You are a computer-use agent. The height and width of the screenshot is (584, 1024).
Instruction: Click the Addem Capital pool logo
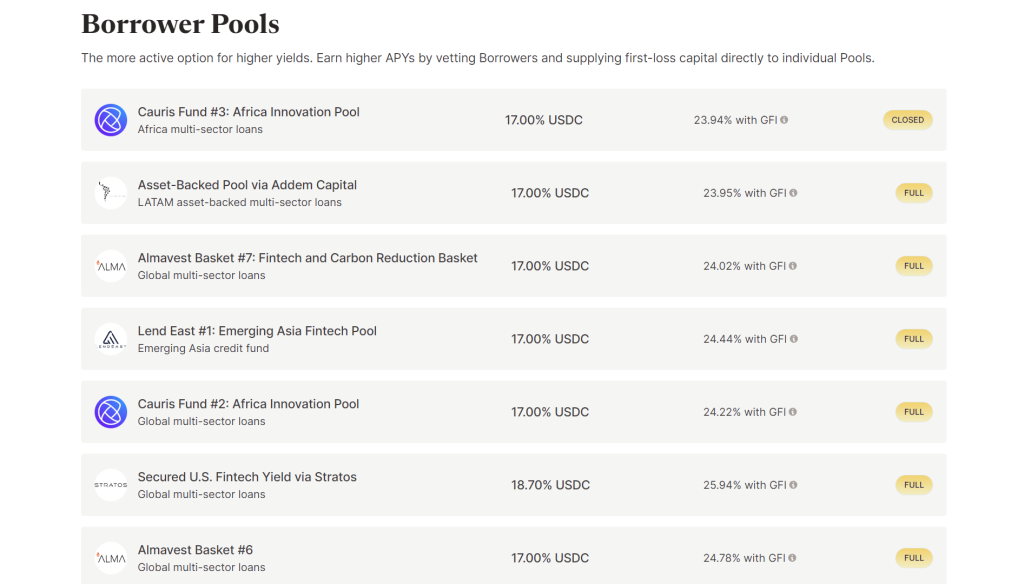click(111, 193)
